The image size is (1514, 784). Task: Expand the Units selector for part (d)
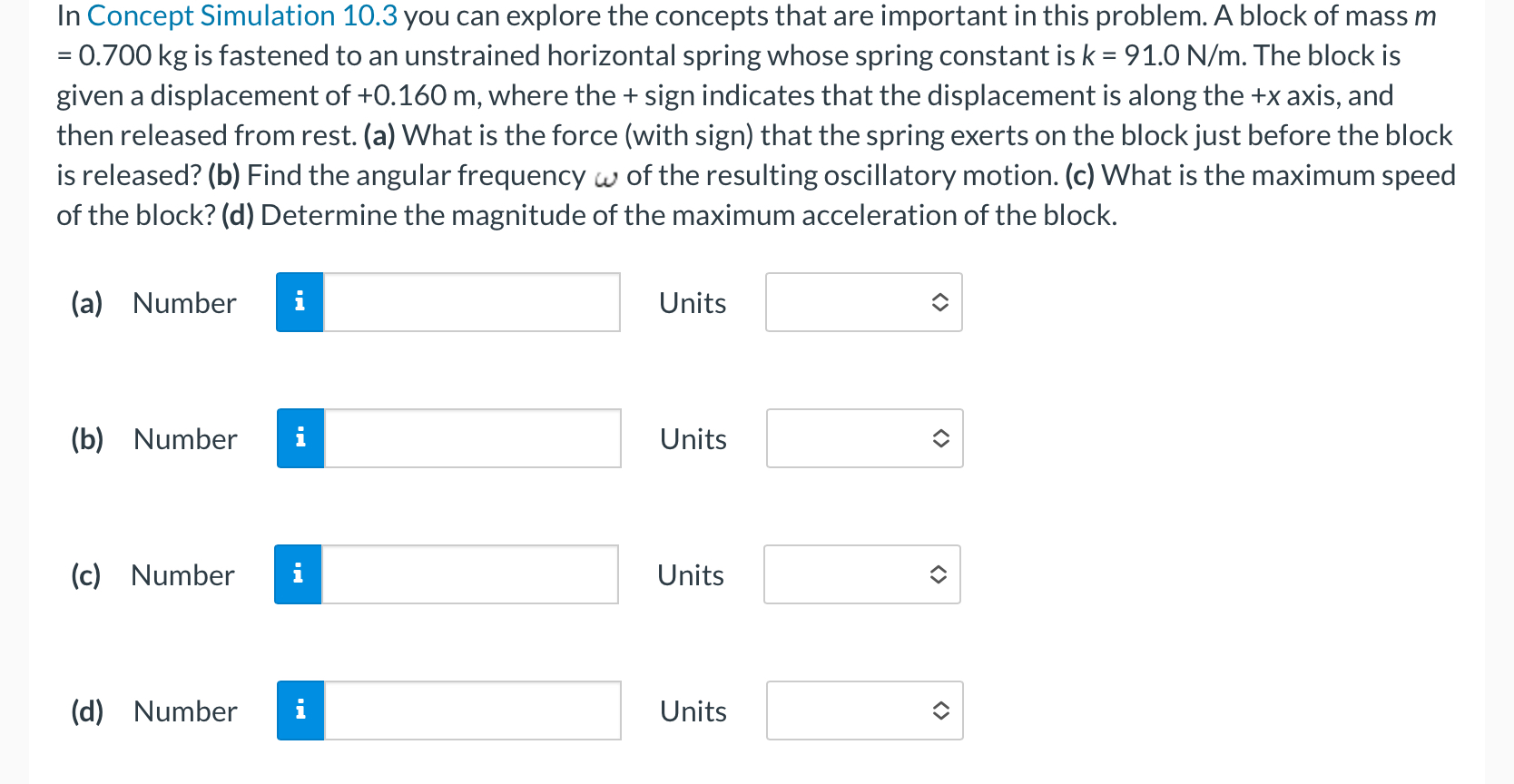coord(864,710)
